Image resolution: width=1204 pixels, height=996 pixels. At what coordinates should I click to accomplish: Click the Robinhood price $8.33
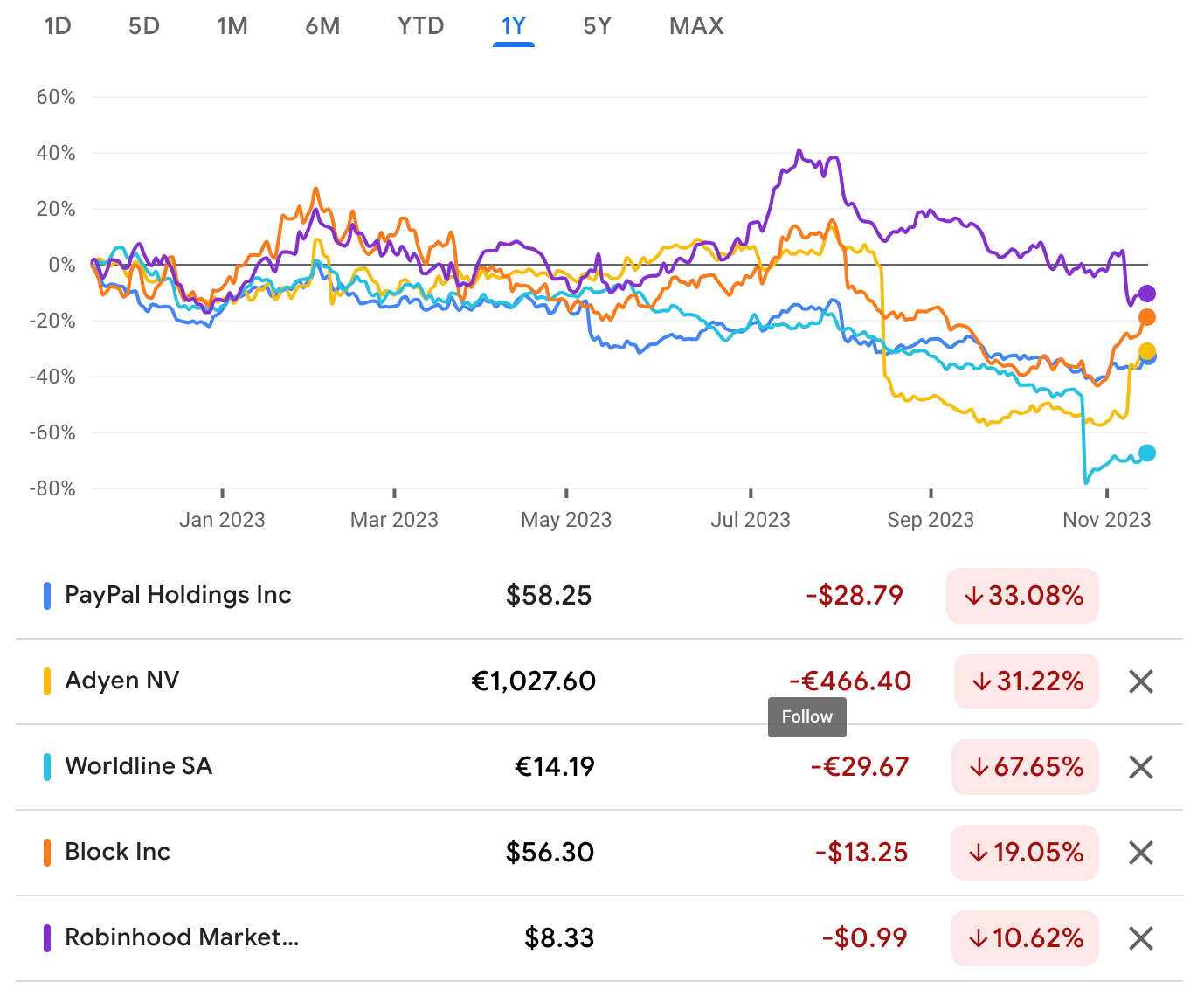559,938
